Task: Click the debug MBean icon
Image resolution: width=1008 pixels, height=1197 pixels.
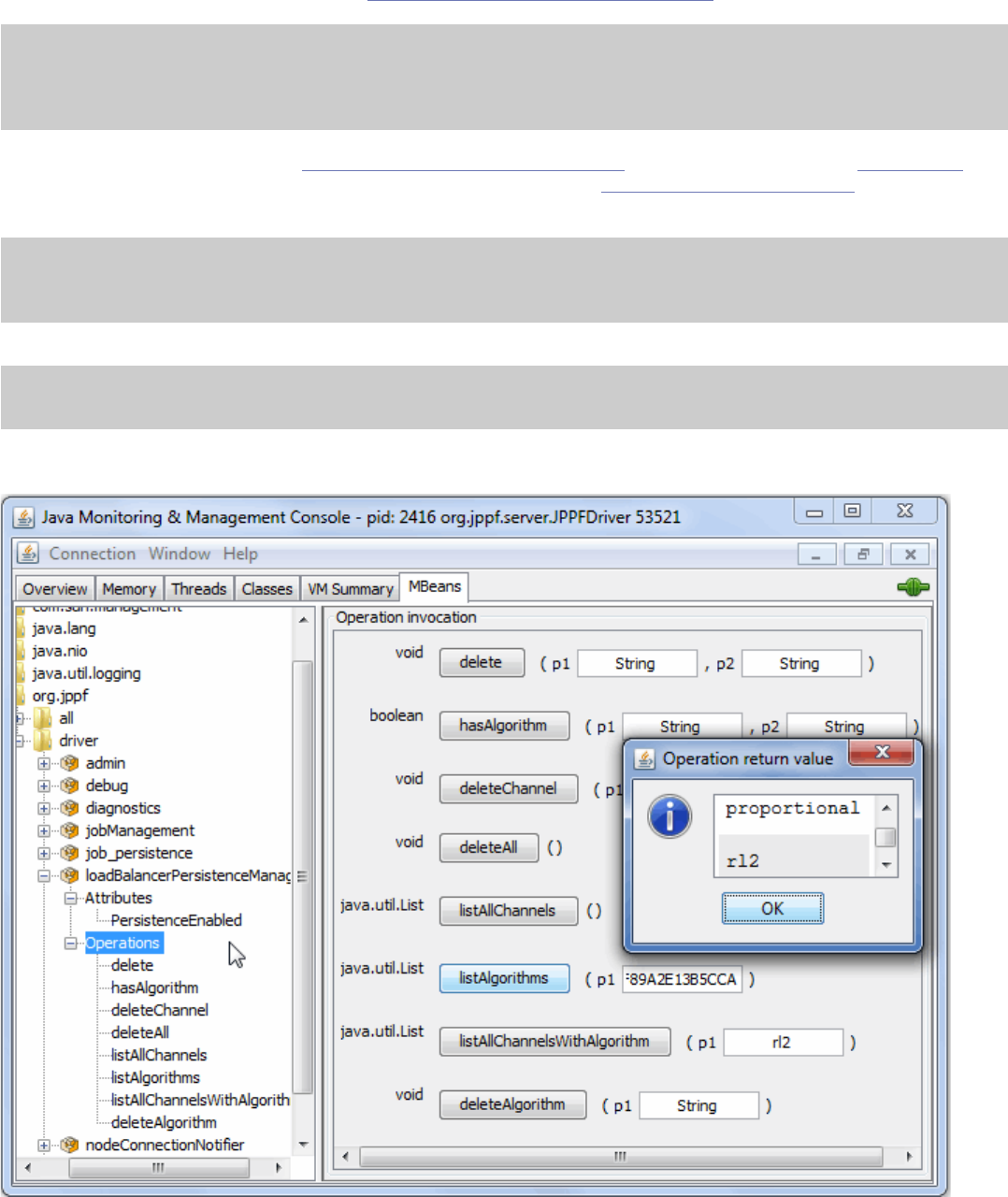Action: pos(70,786)
